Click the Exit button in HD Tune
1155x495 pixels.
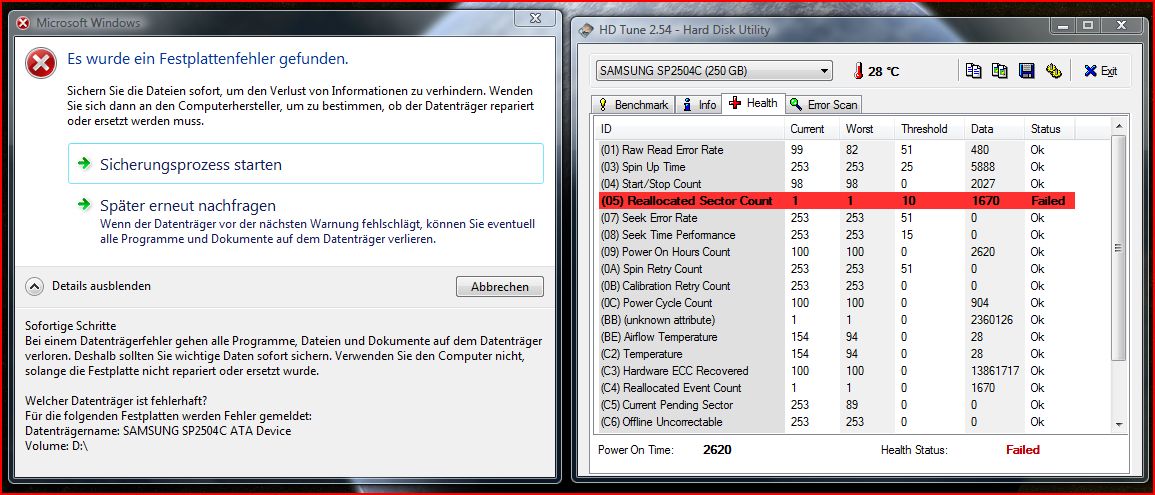tap(1100, 71)
